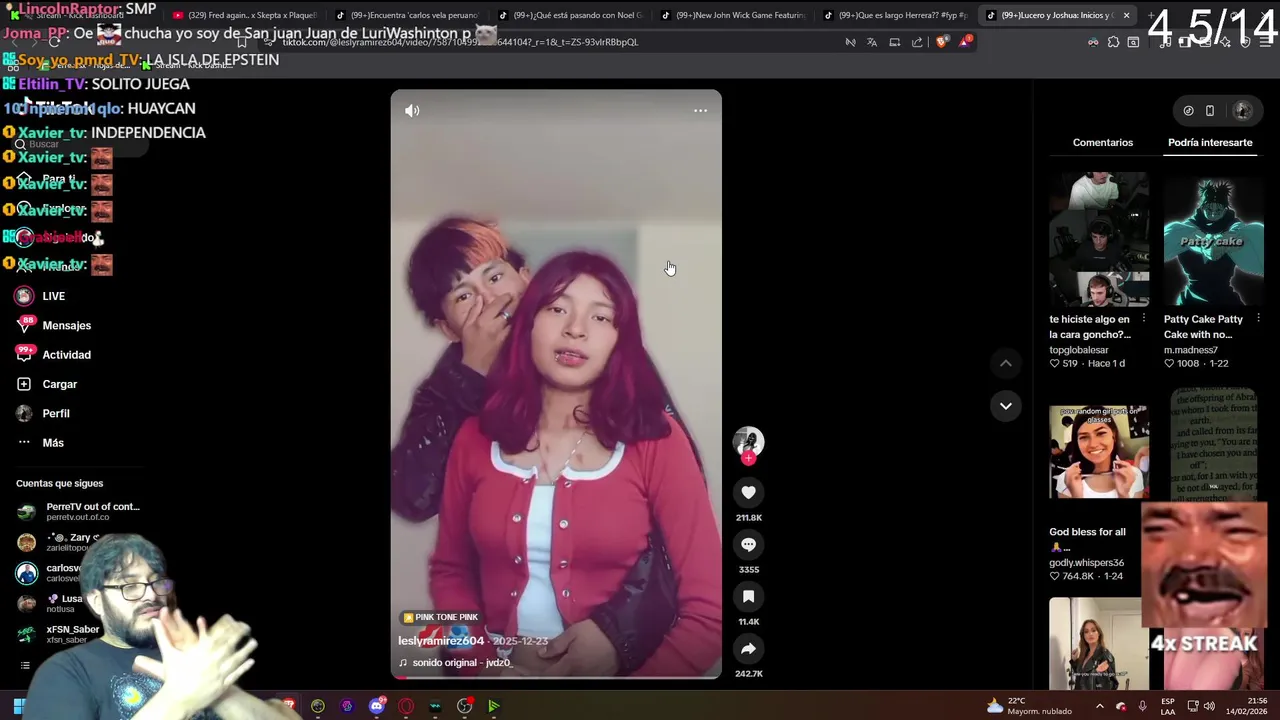1280x720 pixels.
Task: Click the coins icon in TikTok's top bar
Action: click(1188, 111)
